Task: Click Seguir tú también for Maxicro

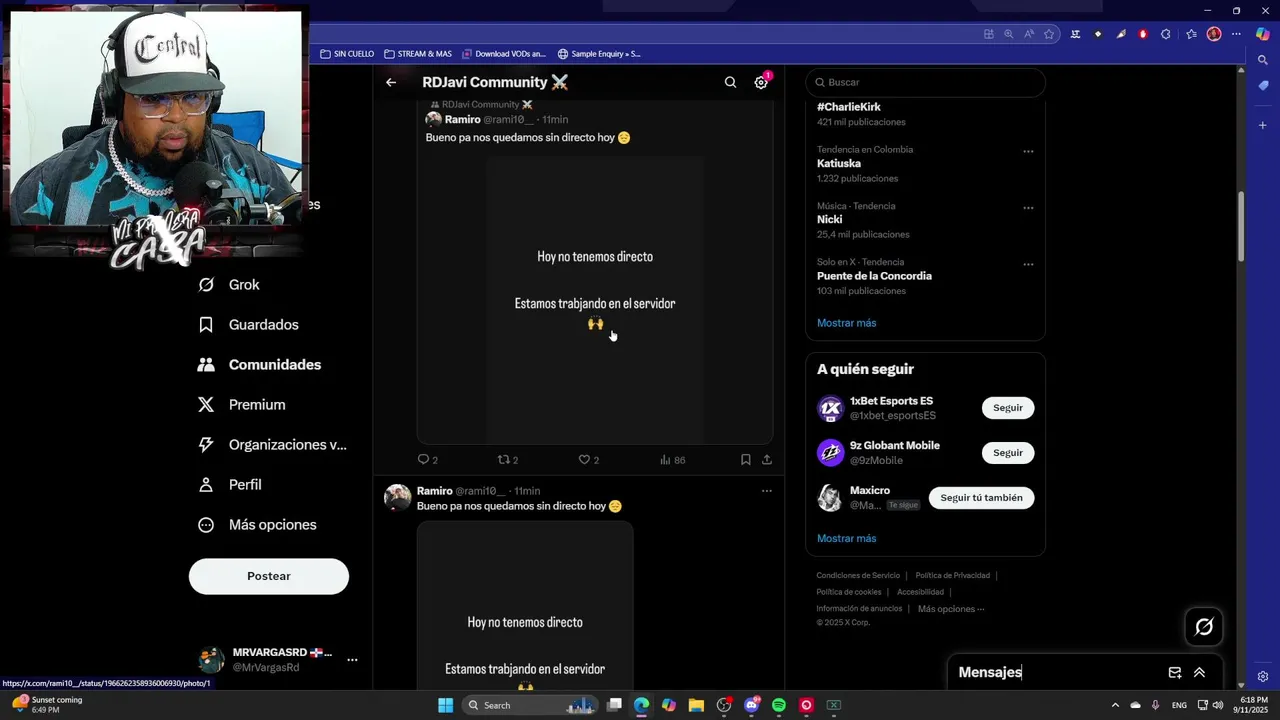Action: point(981,498)
